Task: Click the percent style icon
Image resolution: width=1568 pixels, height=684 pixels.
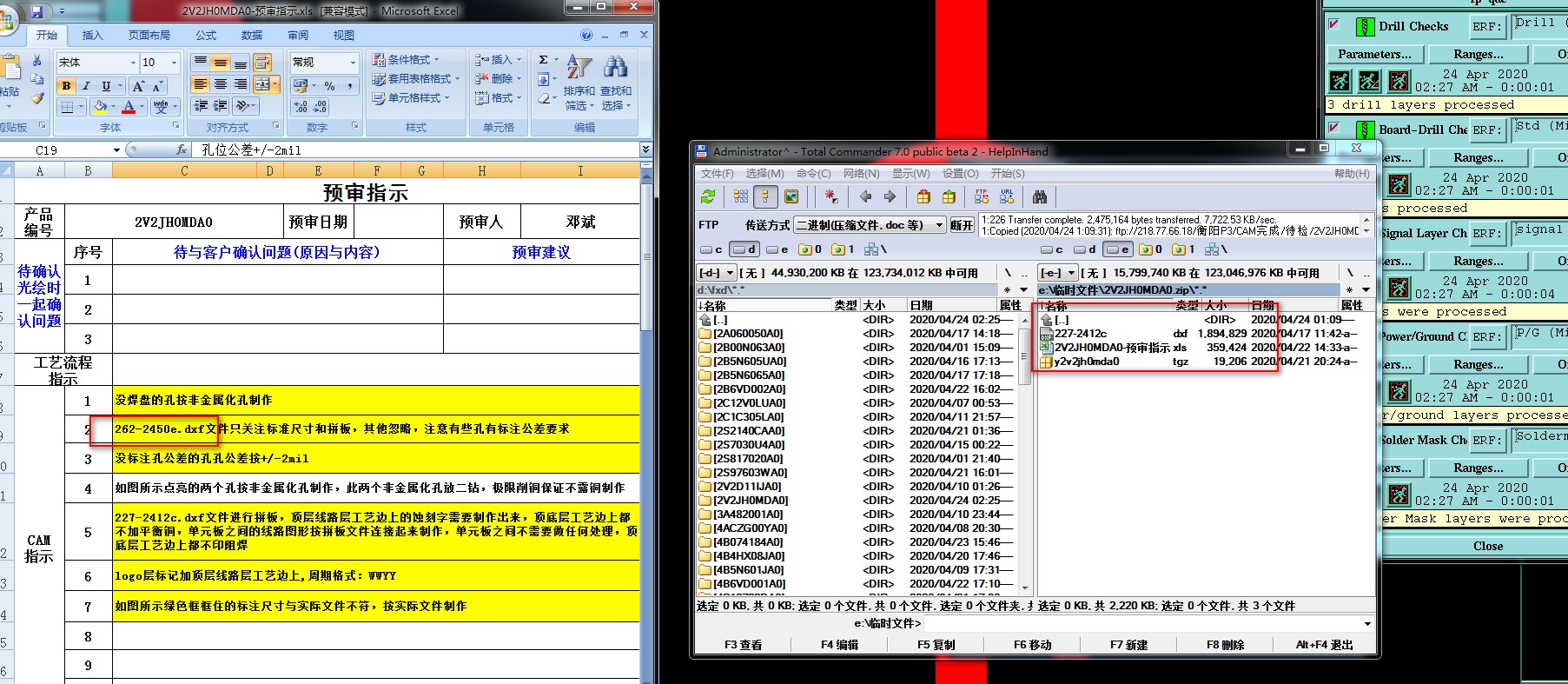Action: pos(329,85)
